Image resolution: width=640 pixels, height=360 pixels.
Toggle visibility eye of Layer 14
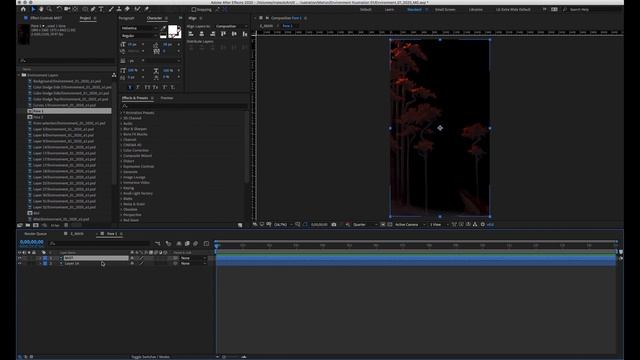point(20,264)
